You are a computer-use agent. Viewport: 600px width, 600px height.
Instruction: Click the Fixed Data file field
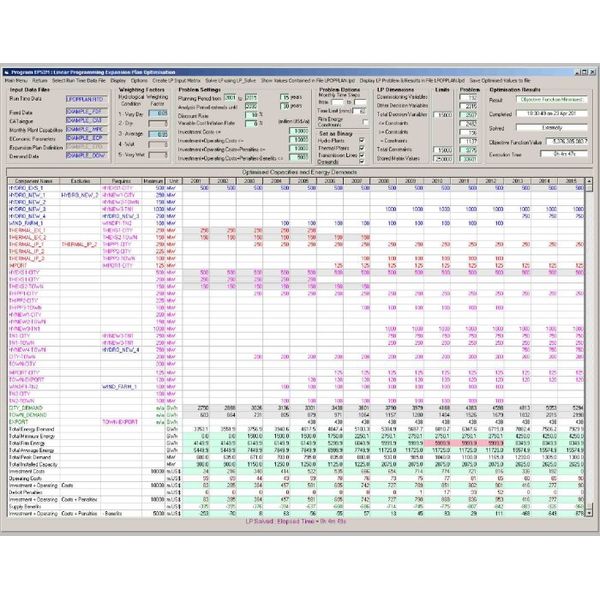pos(87,112)
